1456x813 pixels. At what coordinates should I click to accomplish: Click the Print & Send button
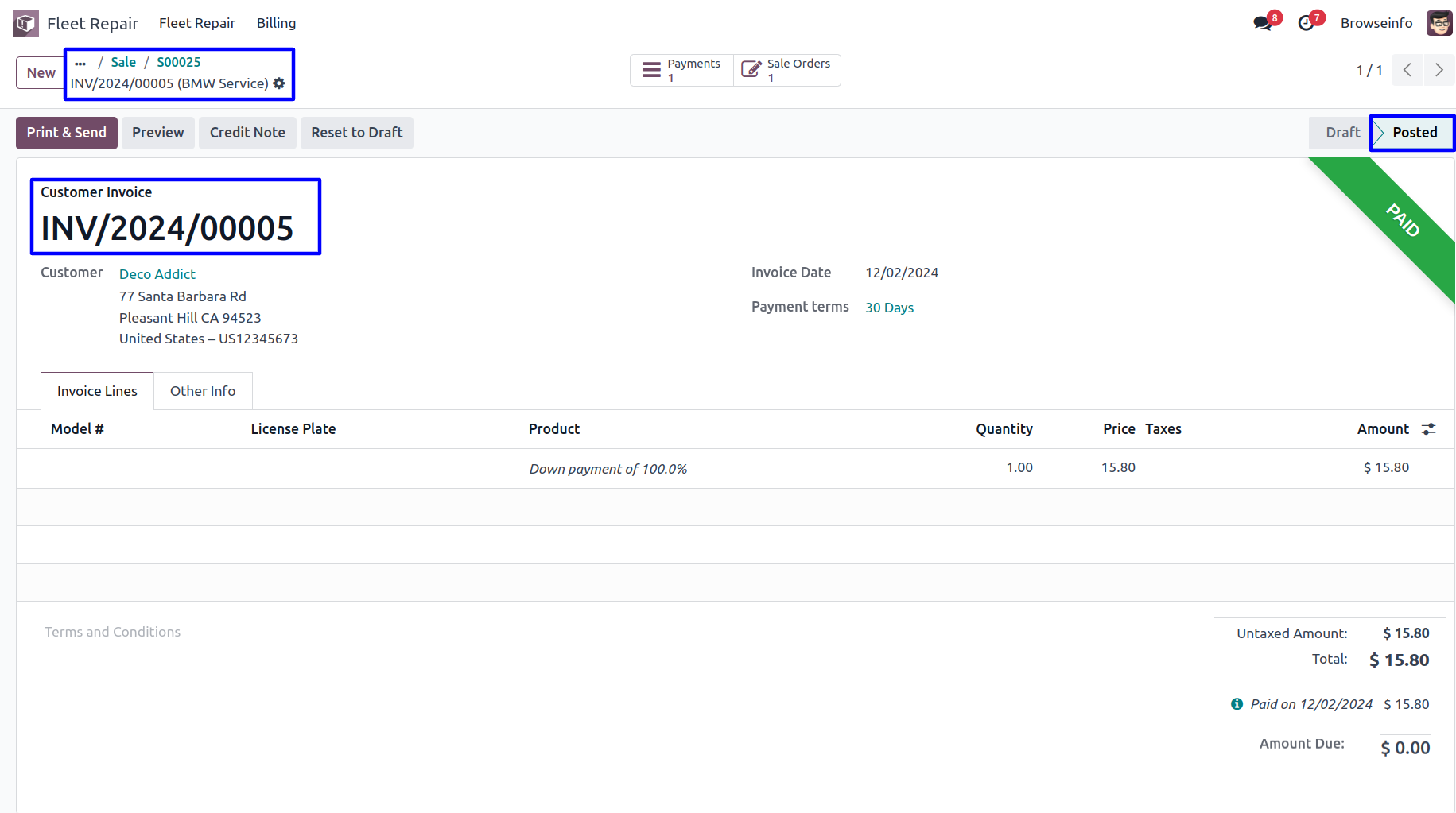click(x=67, y=133)
